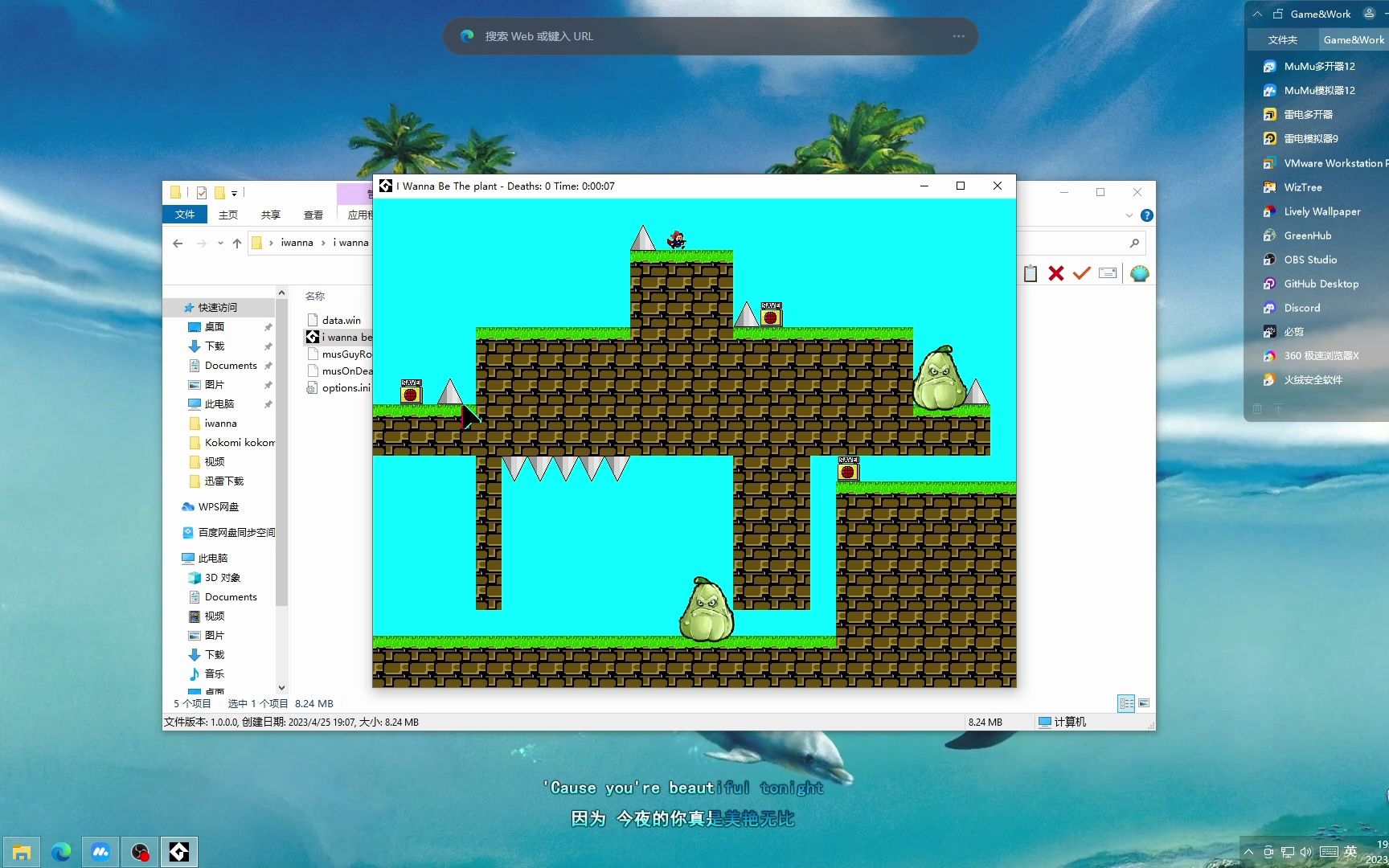Open recent locations dropdown beside forward arrow
The image size is (1389, 868).
coord(220,243)
